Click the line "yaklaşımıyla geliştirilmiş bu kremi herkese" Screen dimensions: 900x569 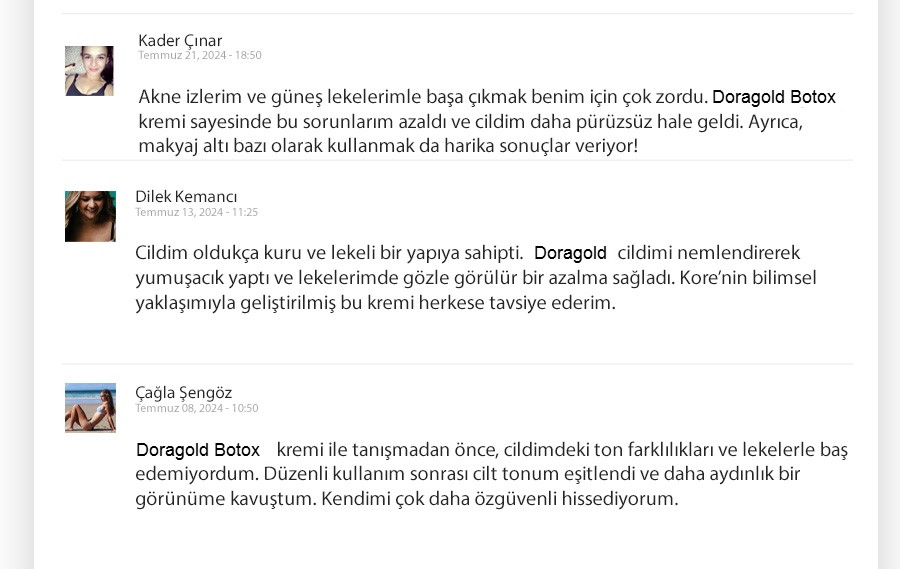click(375, 302)
